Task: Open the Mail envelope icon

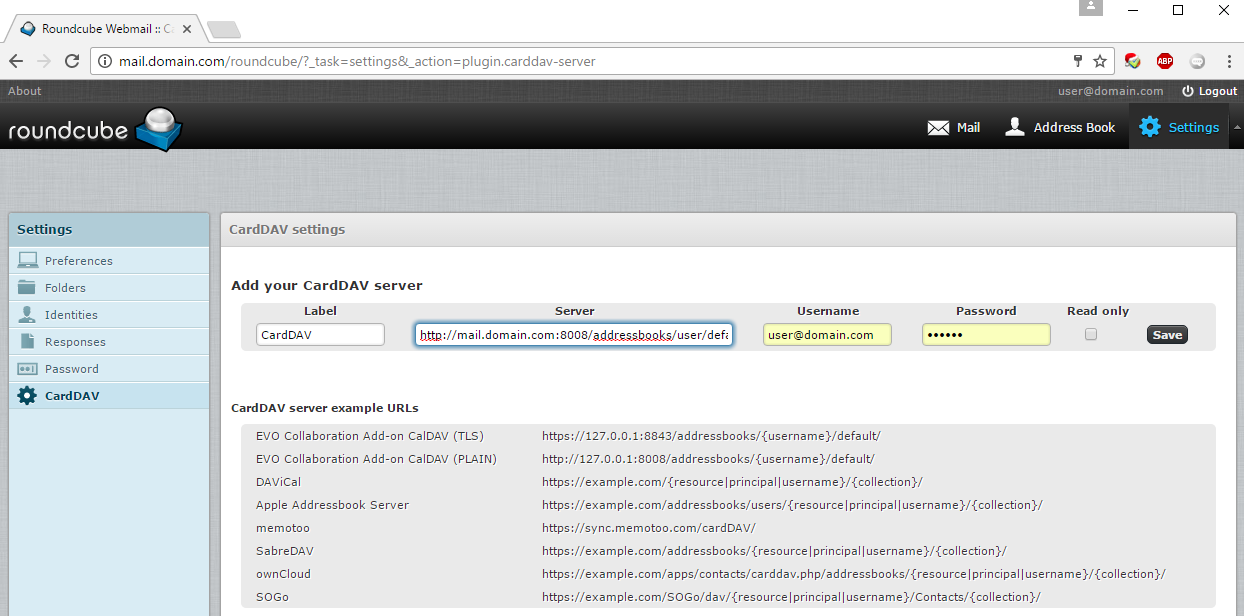Action: 938,128
